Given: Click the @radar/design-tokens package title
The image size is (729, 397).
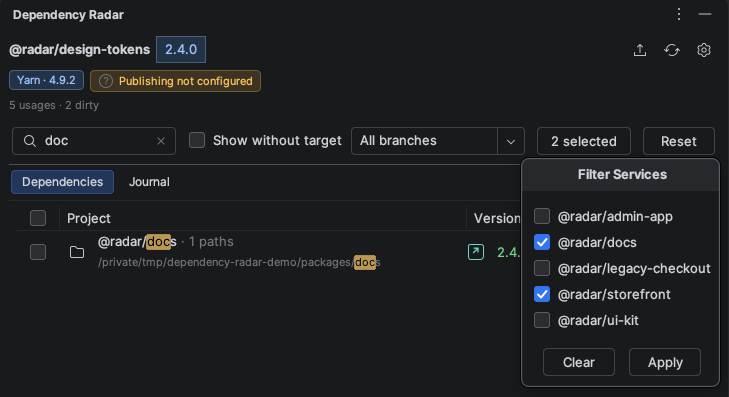Looking at the screenshot, I should (80, 50).
